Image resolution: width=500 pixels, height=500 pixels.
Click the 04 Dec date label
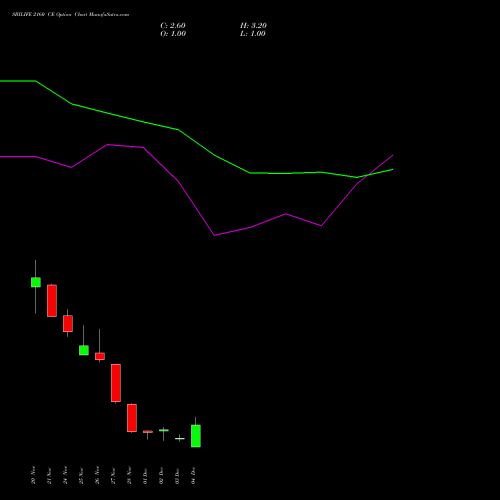[x=193, y=475]
